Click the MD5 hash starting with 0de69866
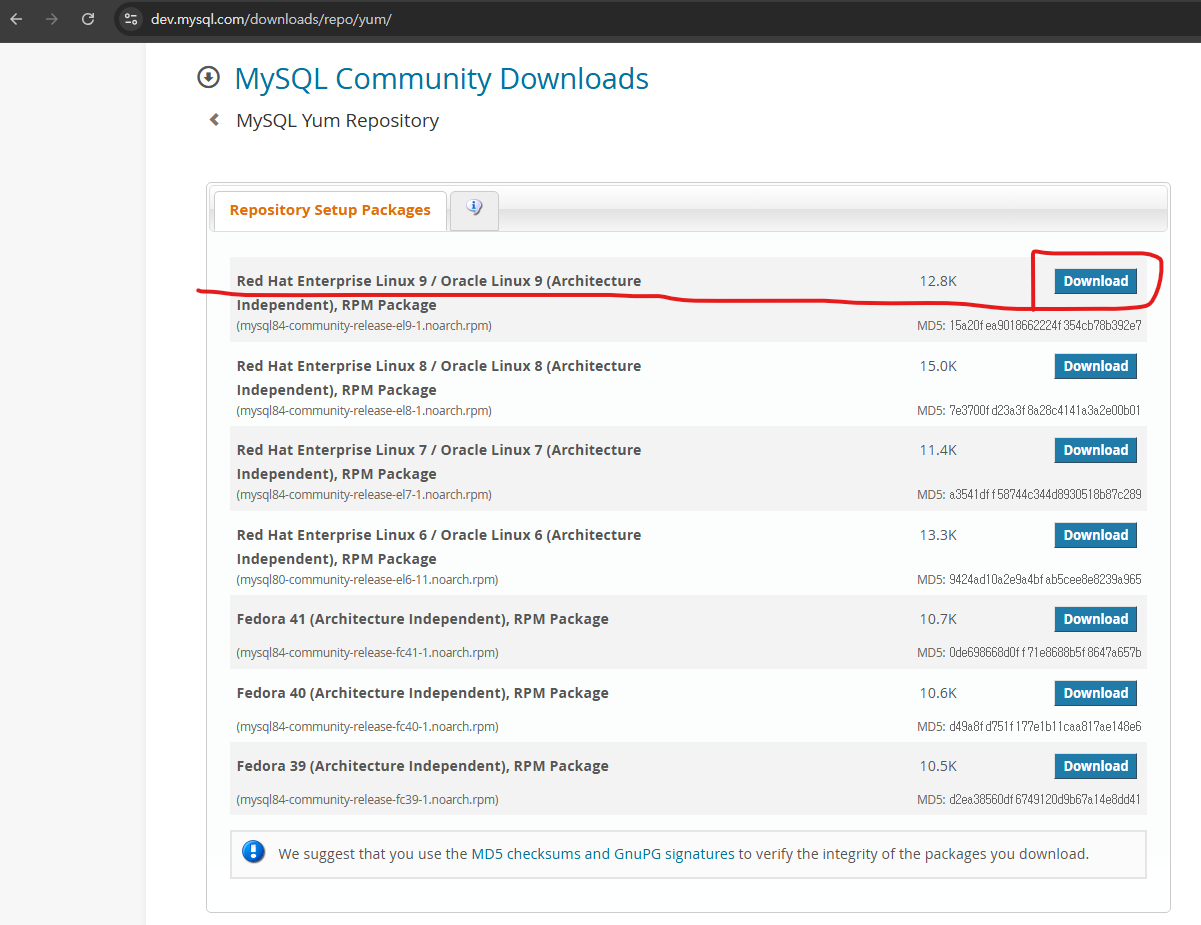Screen dimensions: 1201x925 pos(1045,653)
